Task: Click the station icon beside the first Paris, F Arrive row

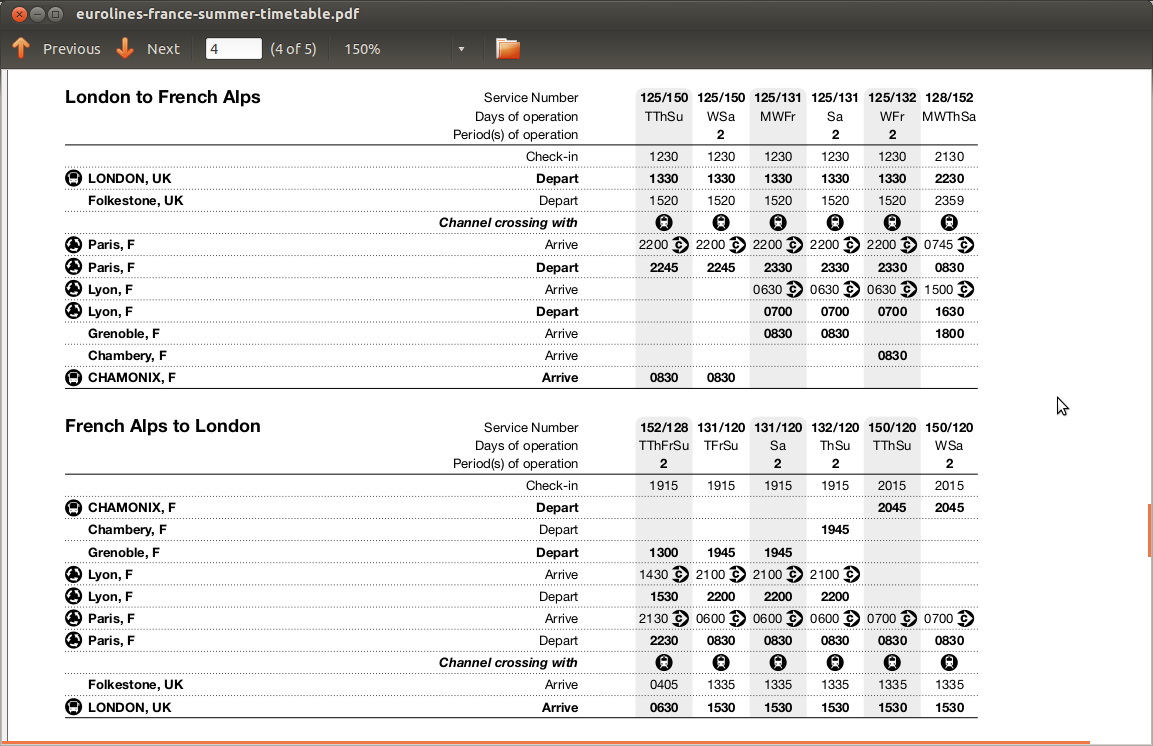Action: (73, 245)
